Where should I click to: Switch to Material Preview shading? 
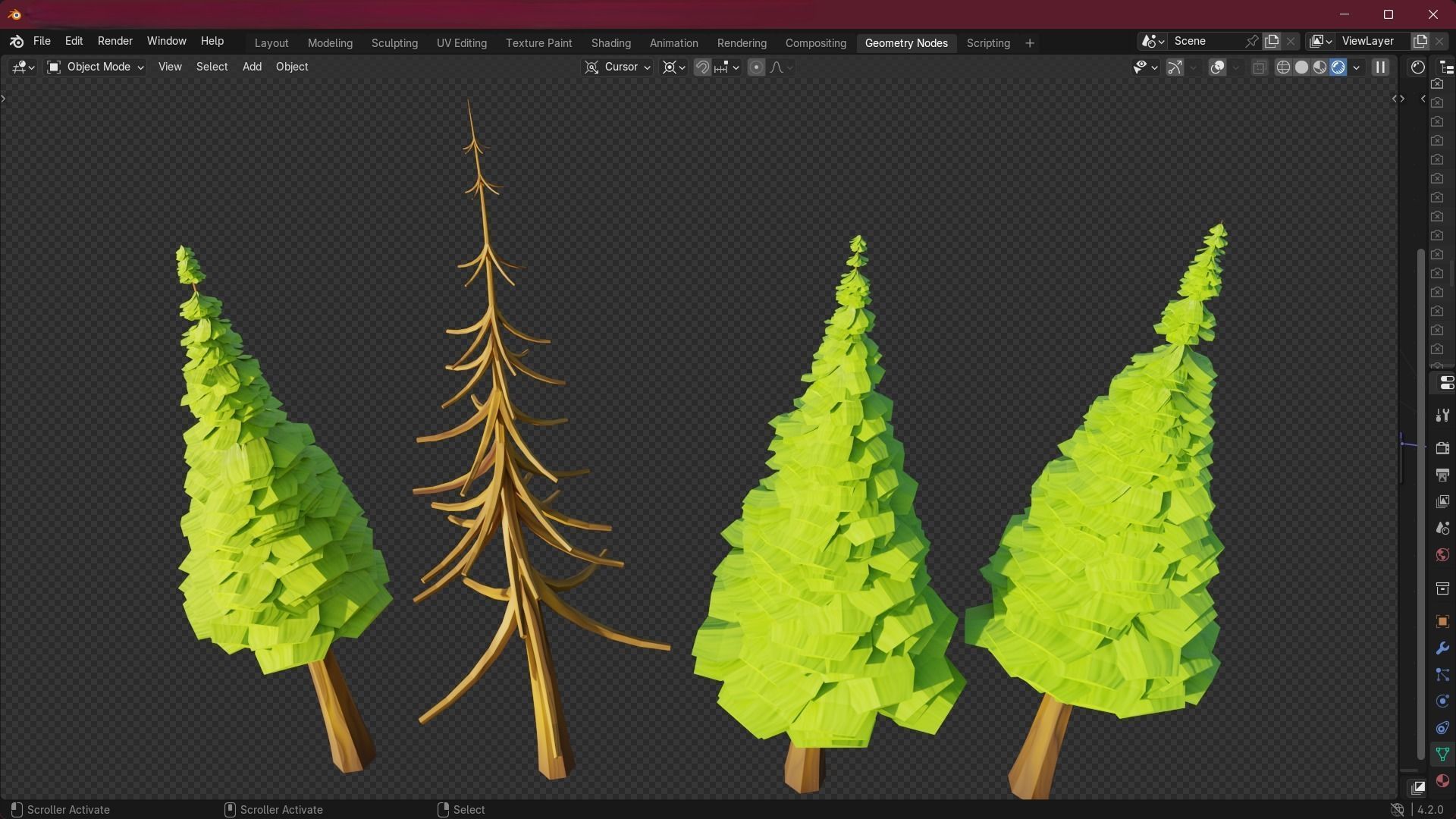point(1320,67)
